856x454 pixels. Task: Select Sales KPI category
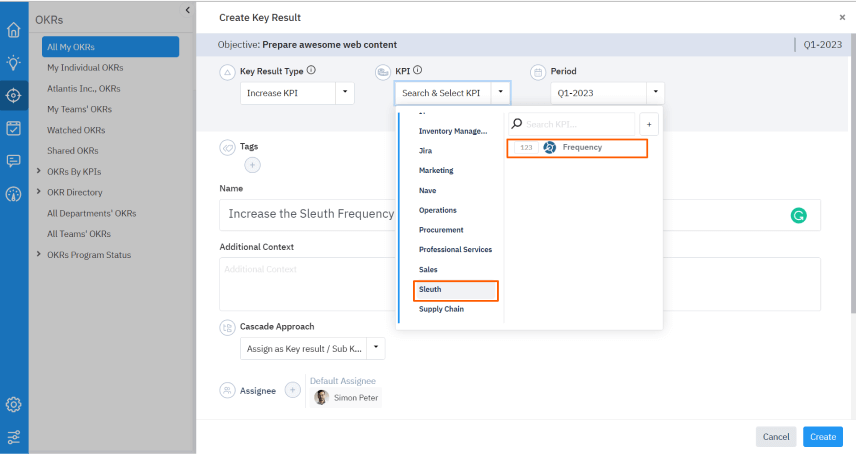coord(428,270)
